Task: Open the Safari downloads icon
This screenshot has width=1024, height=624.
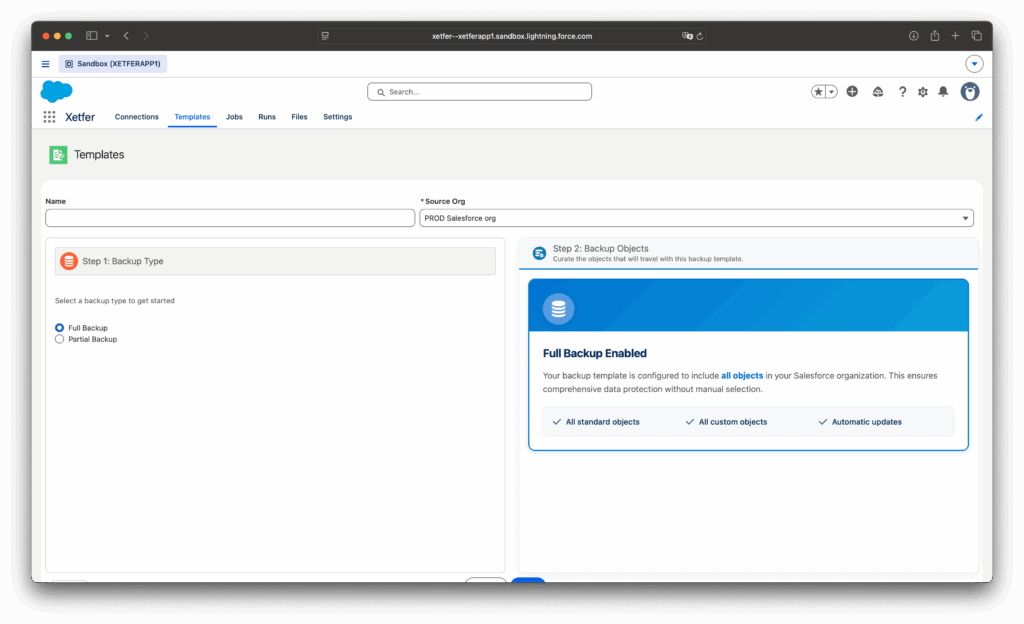Action: (913, 36)
